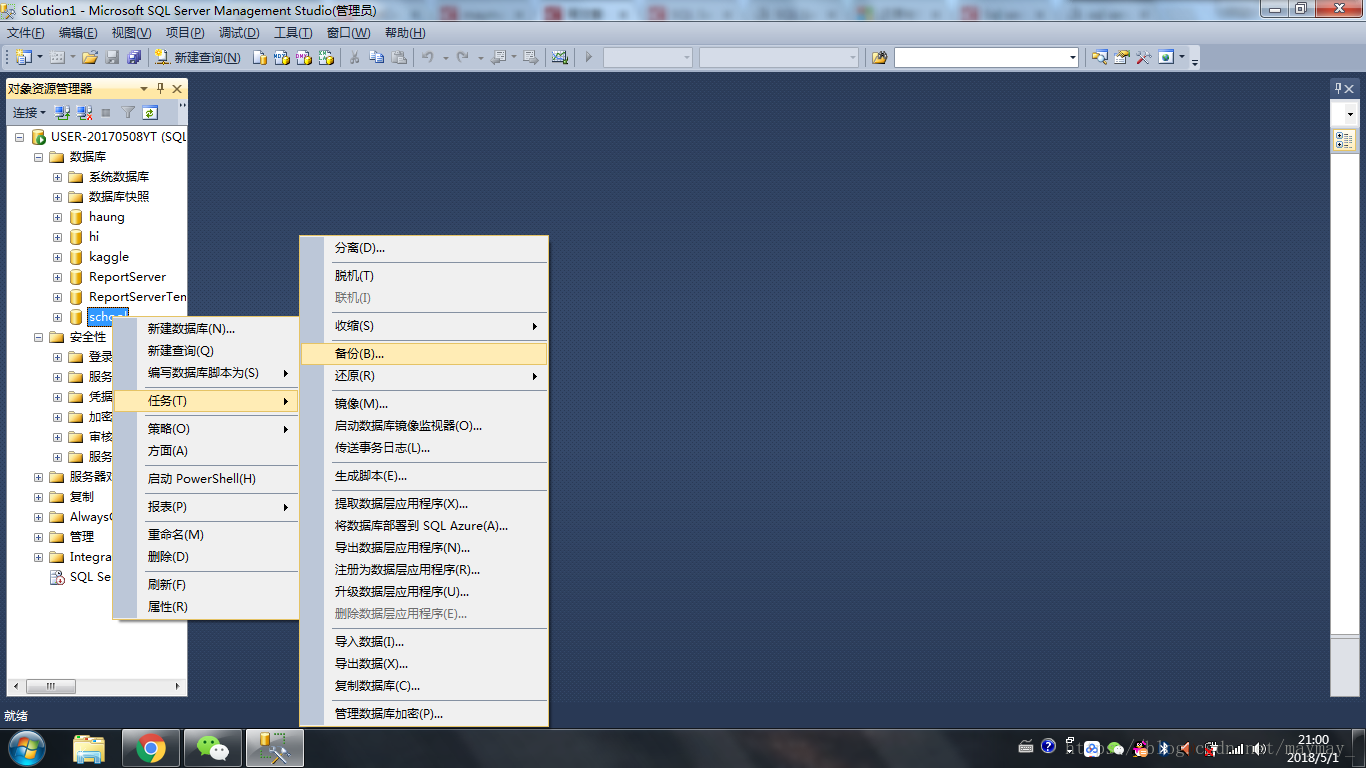
Task: Open 编写数据库脚本为(S) submenu
Action: pyautogui.click(x=205, y=373)
